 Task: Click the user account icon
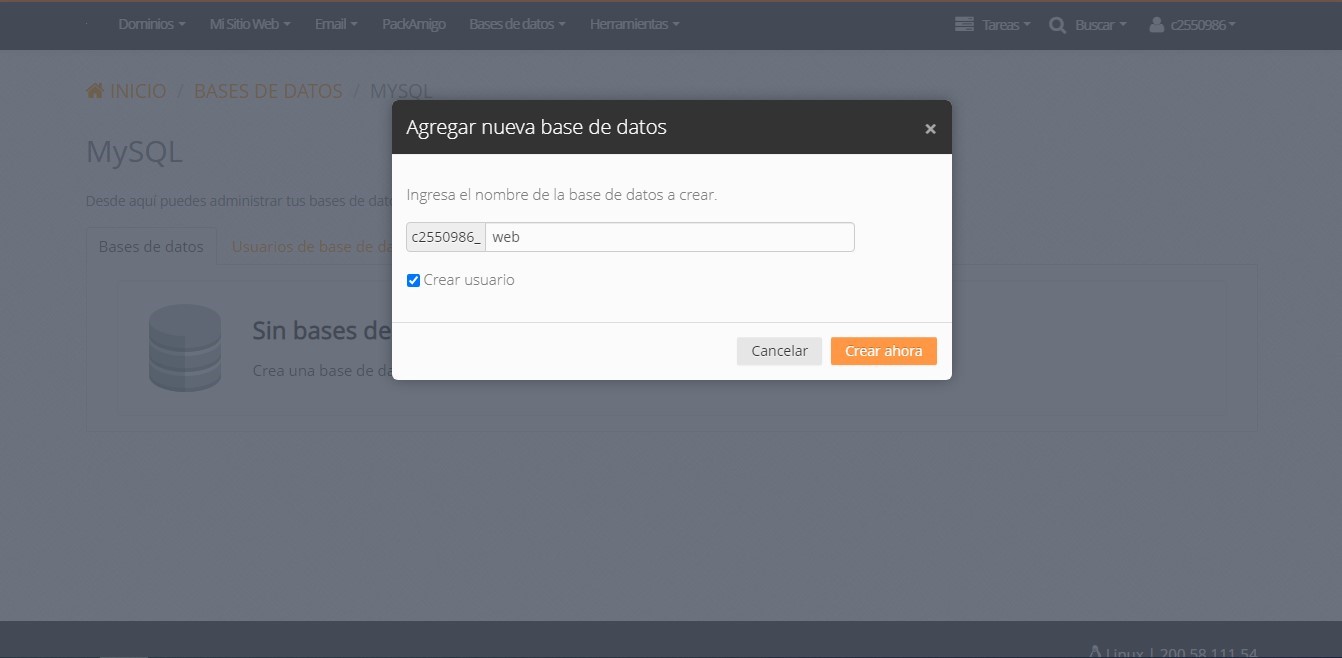pos(1157,24)
